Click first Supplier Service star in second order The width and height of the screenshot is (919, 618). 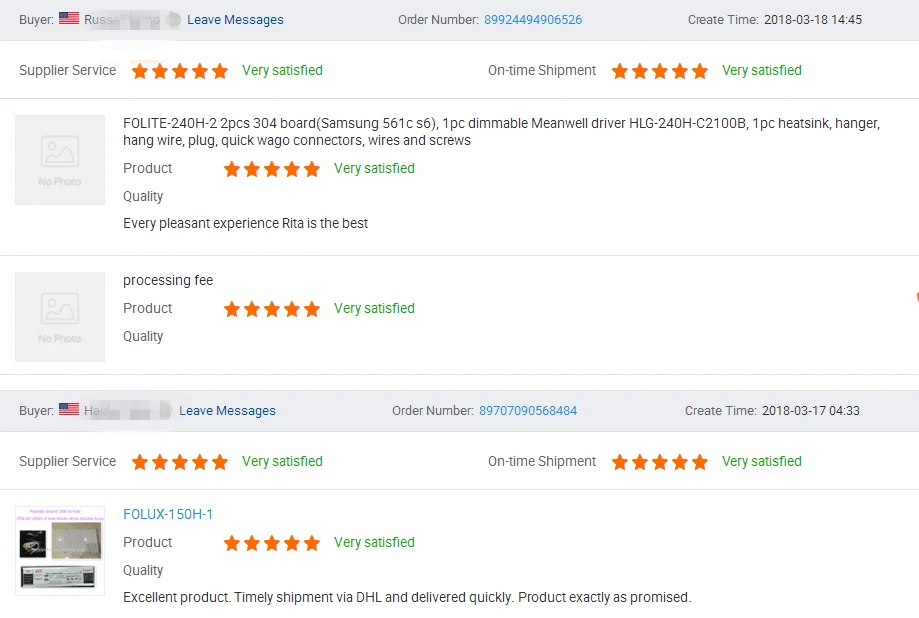point(140,462)
